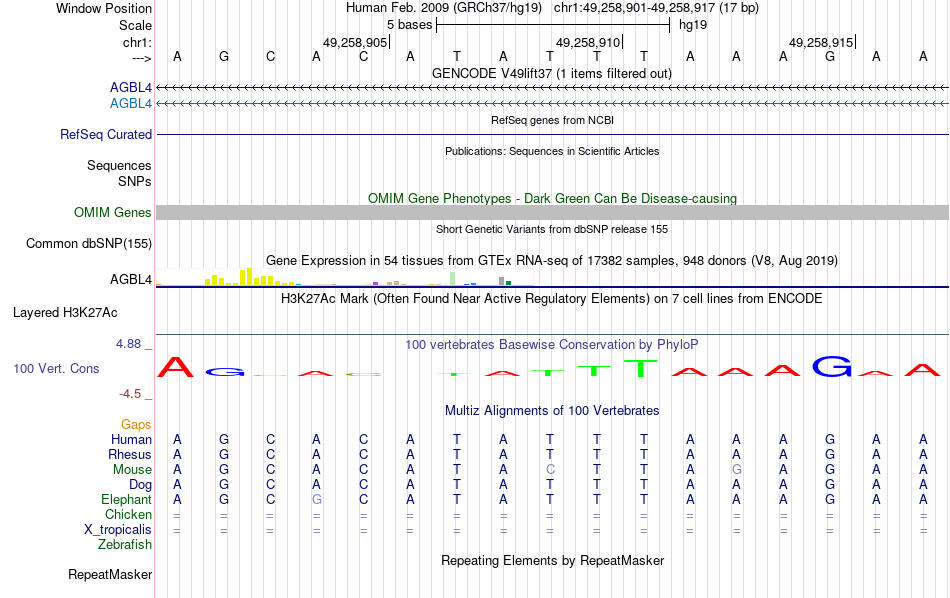Click the tallest green T in the PhyloP logo
950x598 pixels.
click(641, 368)
